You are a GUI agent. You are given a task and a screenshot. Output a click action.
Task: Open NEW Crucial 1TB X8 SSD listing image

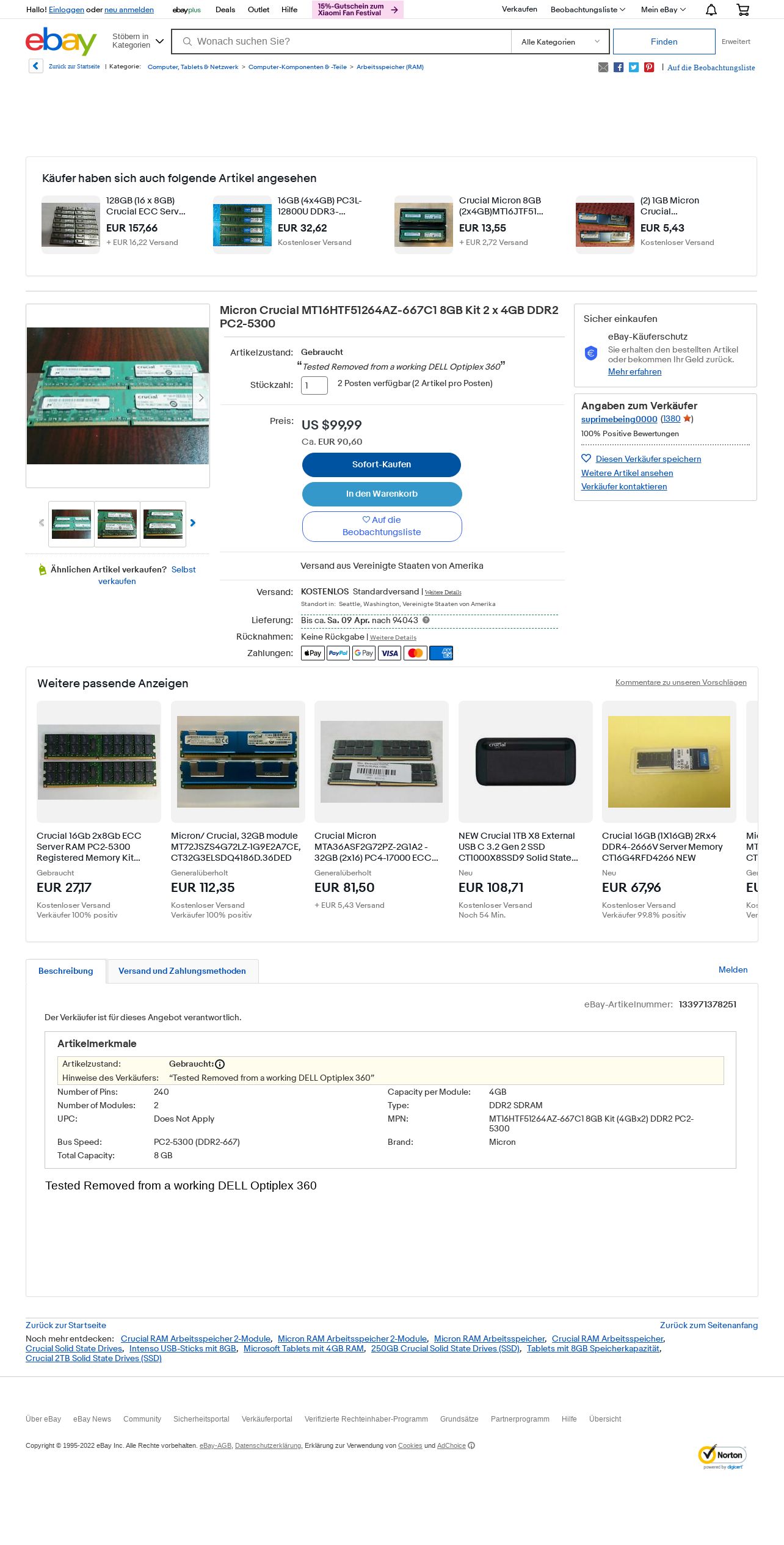point(526,762)
